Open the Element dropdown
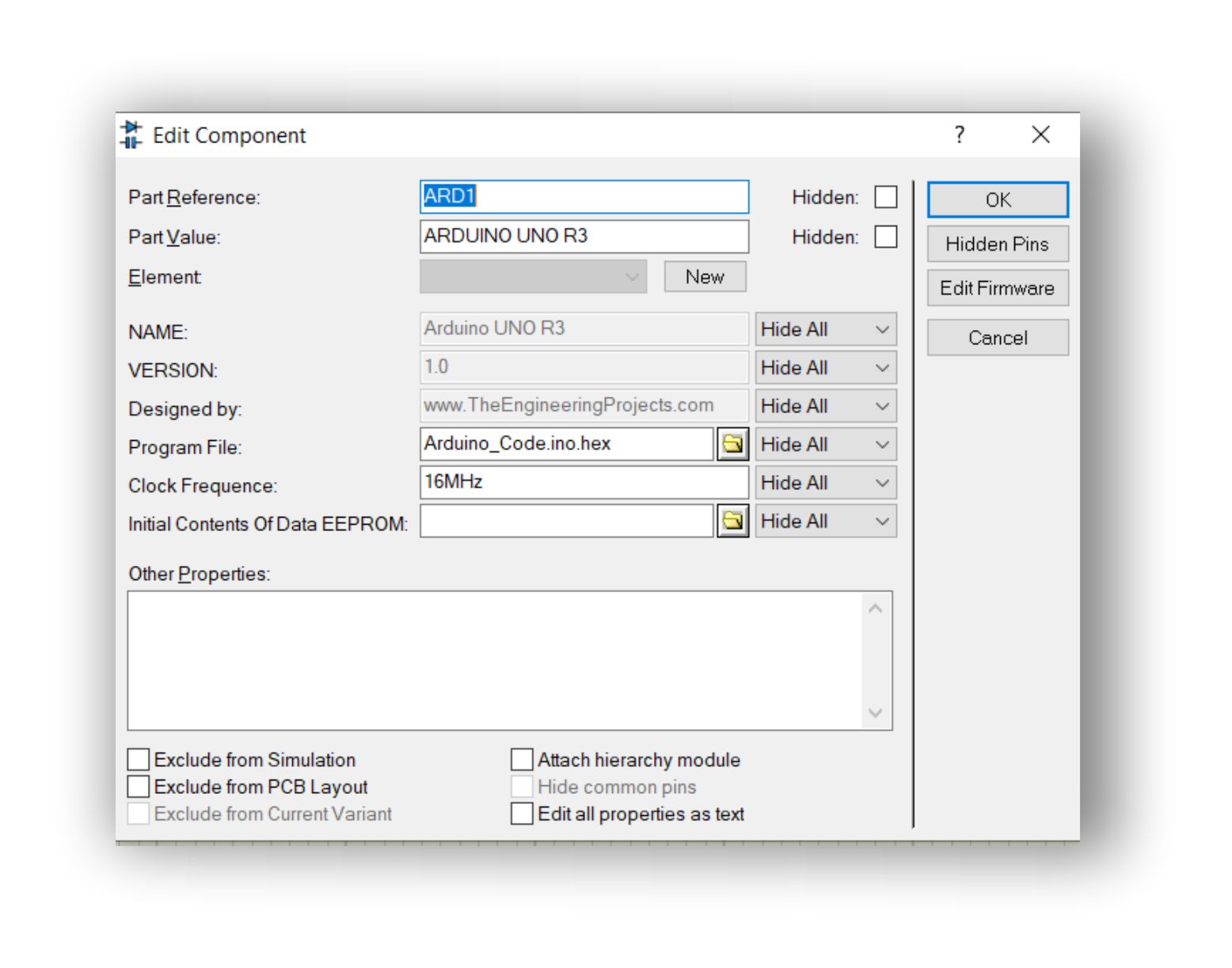The height and width of the screenshot is (968, 1232). (534, 277)
